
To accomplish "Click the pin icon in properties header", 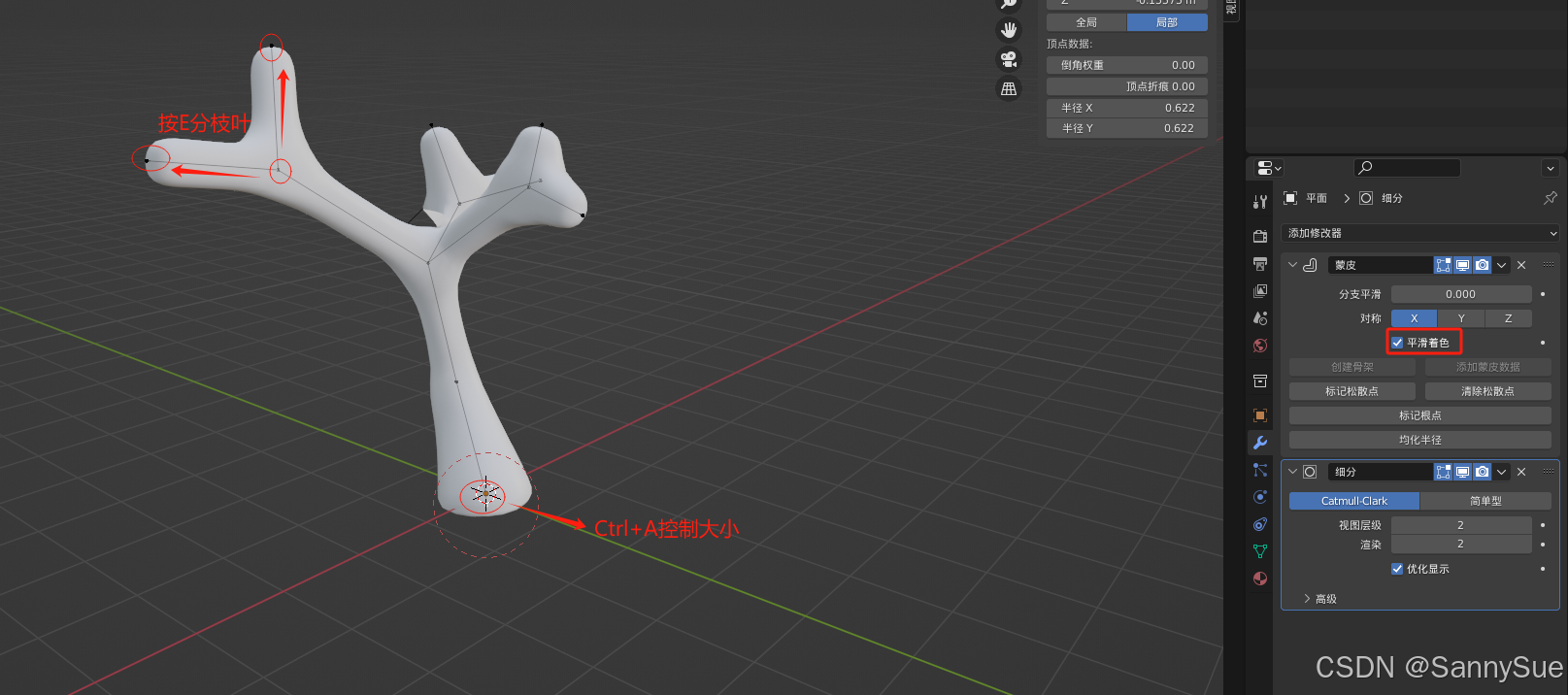I will pos(1550,198).
